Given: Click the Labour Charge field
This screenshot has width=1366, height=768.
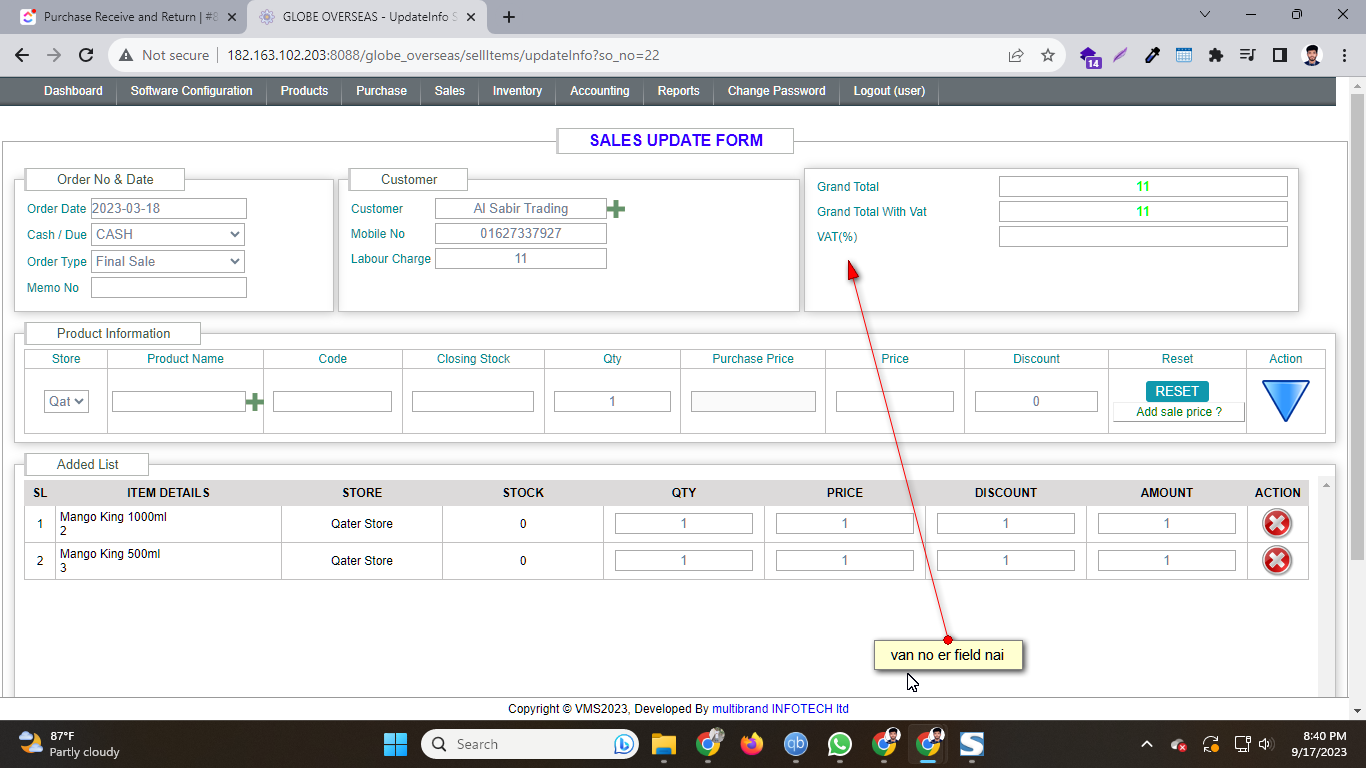Looking at the screenshot, I should [x=520, y=258].
